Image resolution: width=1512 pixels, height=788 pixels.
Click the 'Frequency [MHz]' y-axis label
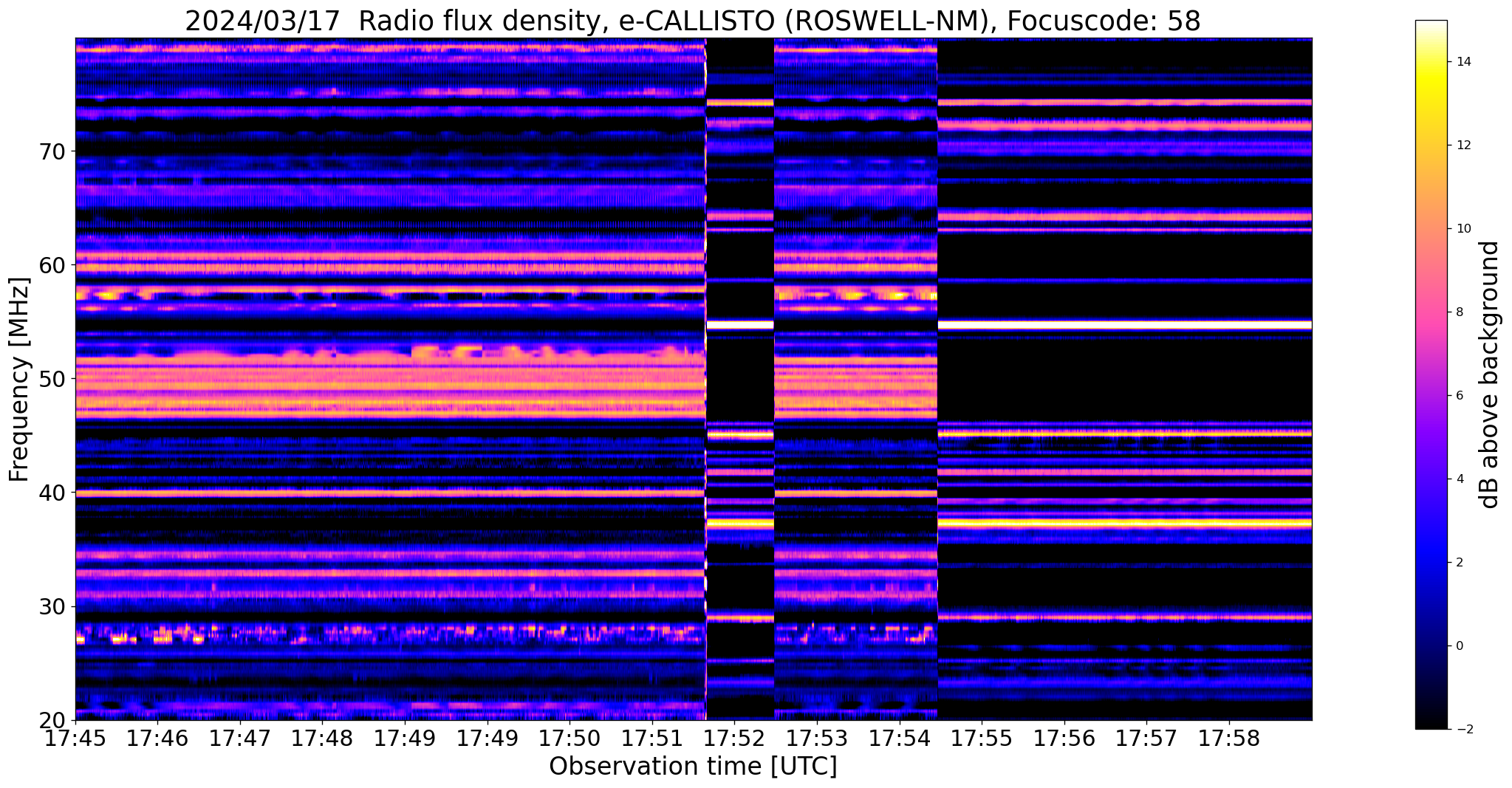19,379
